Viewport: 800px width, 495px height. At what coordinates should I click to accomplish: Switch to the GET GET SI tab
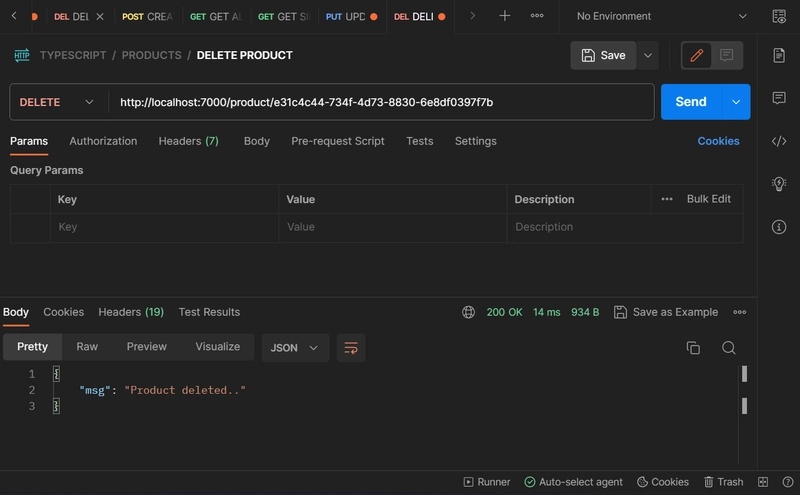283,16
